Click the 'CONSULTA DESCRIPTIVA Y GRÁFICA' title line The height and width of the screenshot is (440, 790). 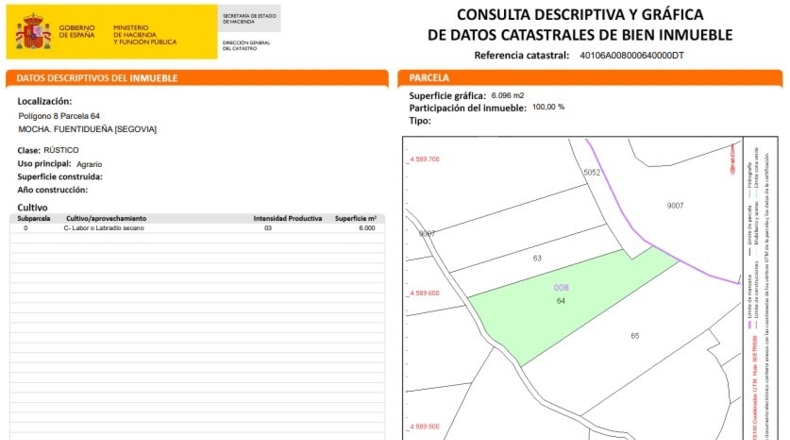[580, 15]
